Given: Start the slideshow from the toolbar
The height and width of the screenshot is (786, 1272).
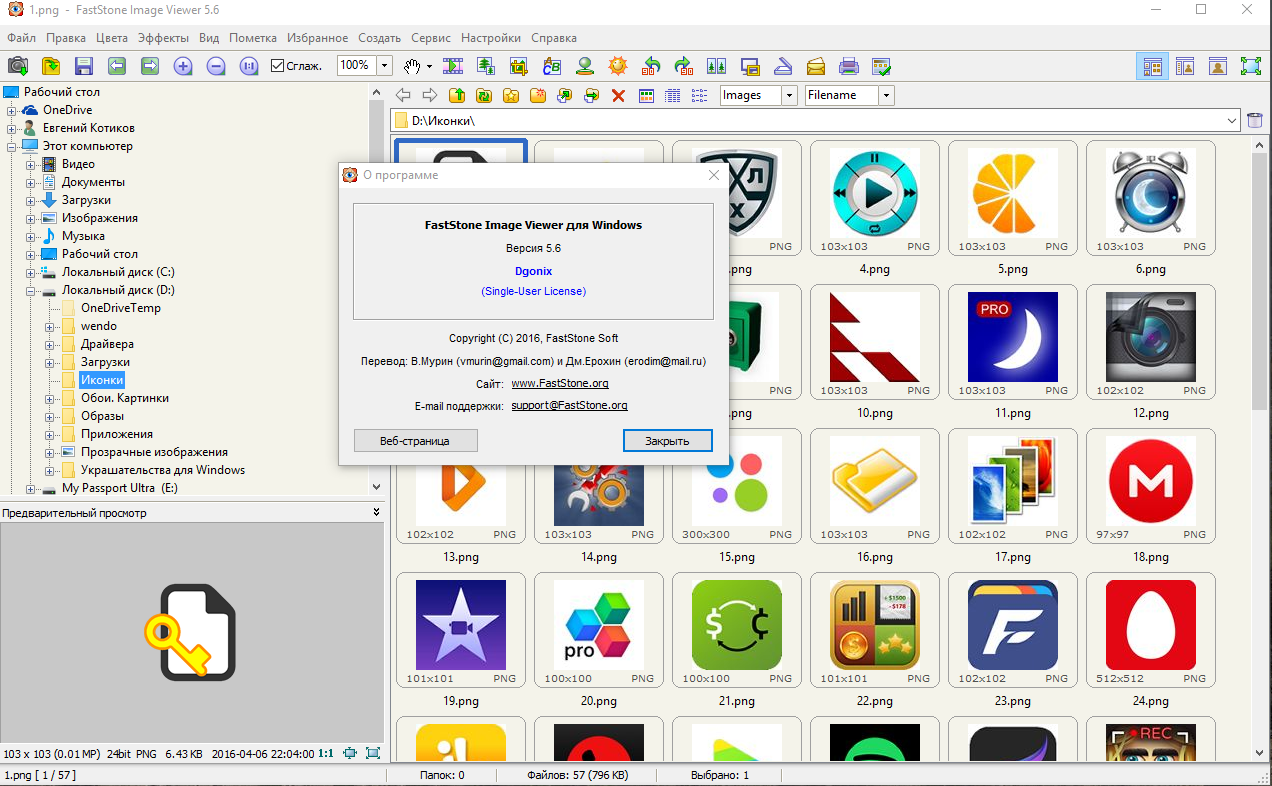Looking at the screenshot, I should coord(453,67).
